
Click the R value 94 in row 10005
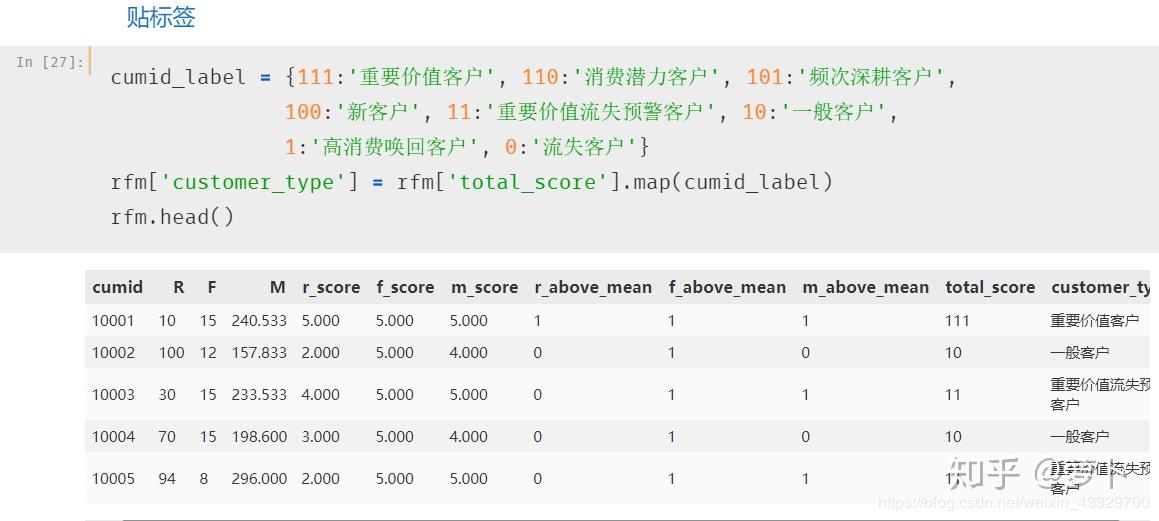(167, 479)
